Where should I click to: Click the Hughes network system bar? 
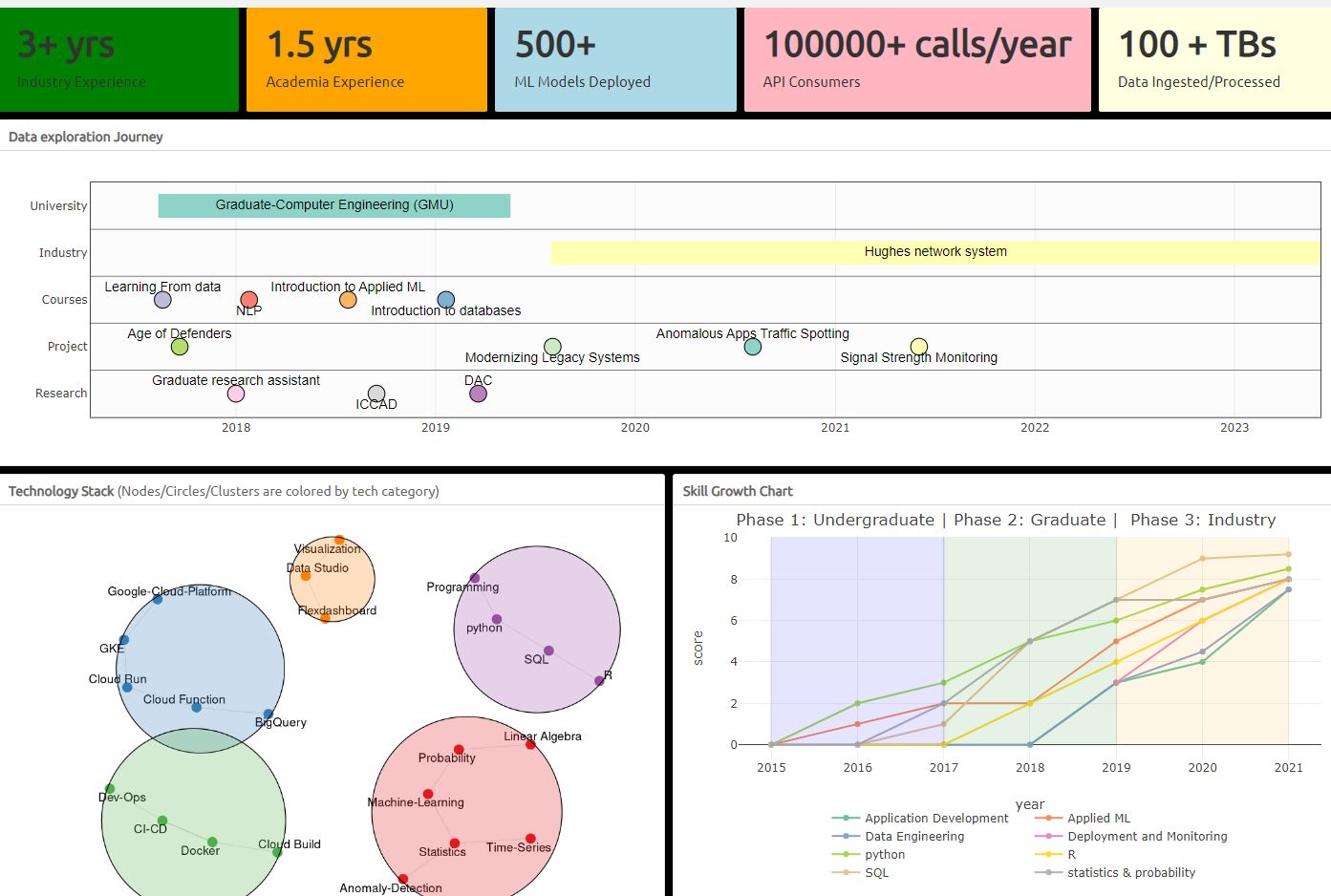point(934,252)
